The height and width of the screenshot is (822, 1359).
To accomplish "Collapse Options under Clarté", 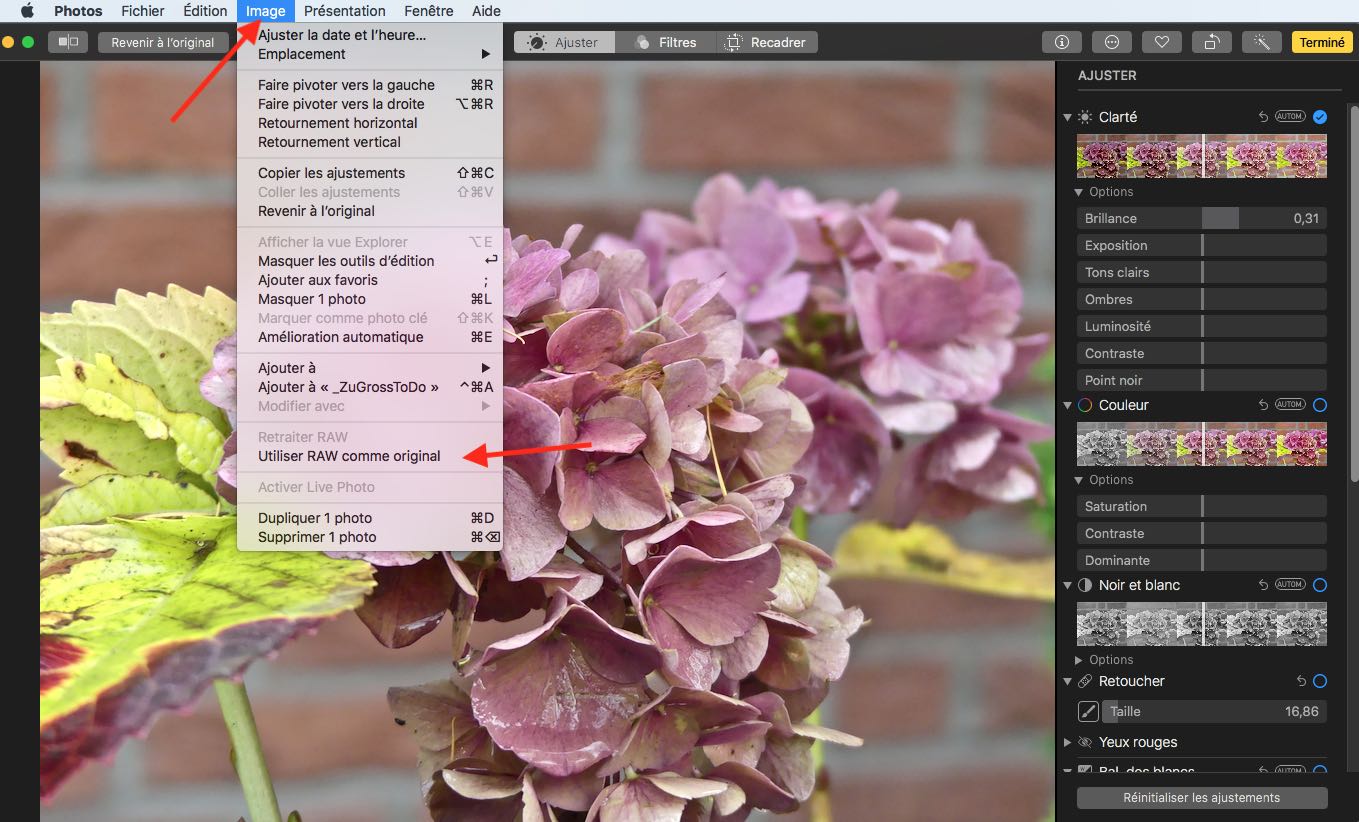I will [x=1079, y=192].
